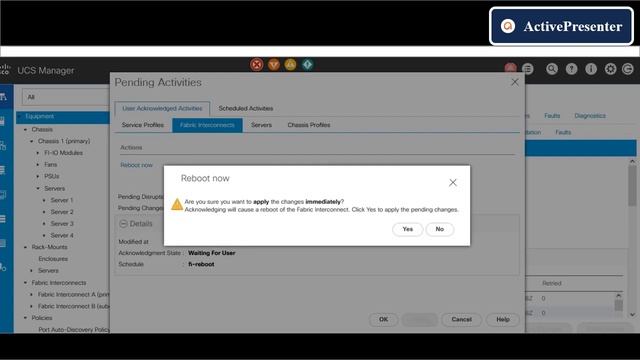Viewport: 640px width, 360px height.
Task: Click the logout icon in header
Action: (x=628, y=69)
